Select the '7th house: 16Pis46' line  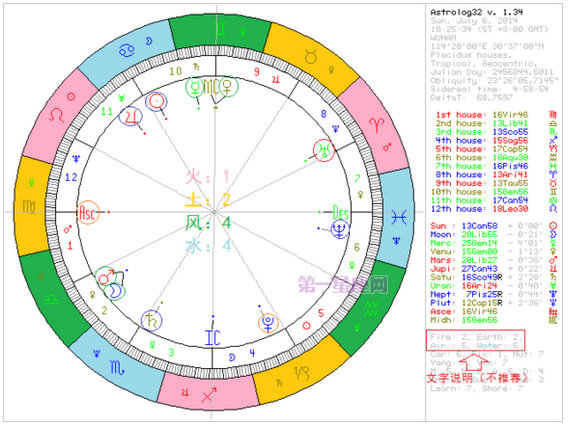pos(482,166)
